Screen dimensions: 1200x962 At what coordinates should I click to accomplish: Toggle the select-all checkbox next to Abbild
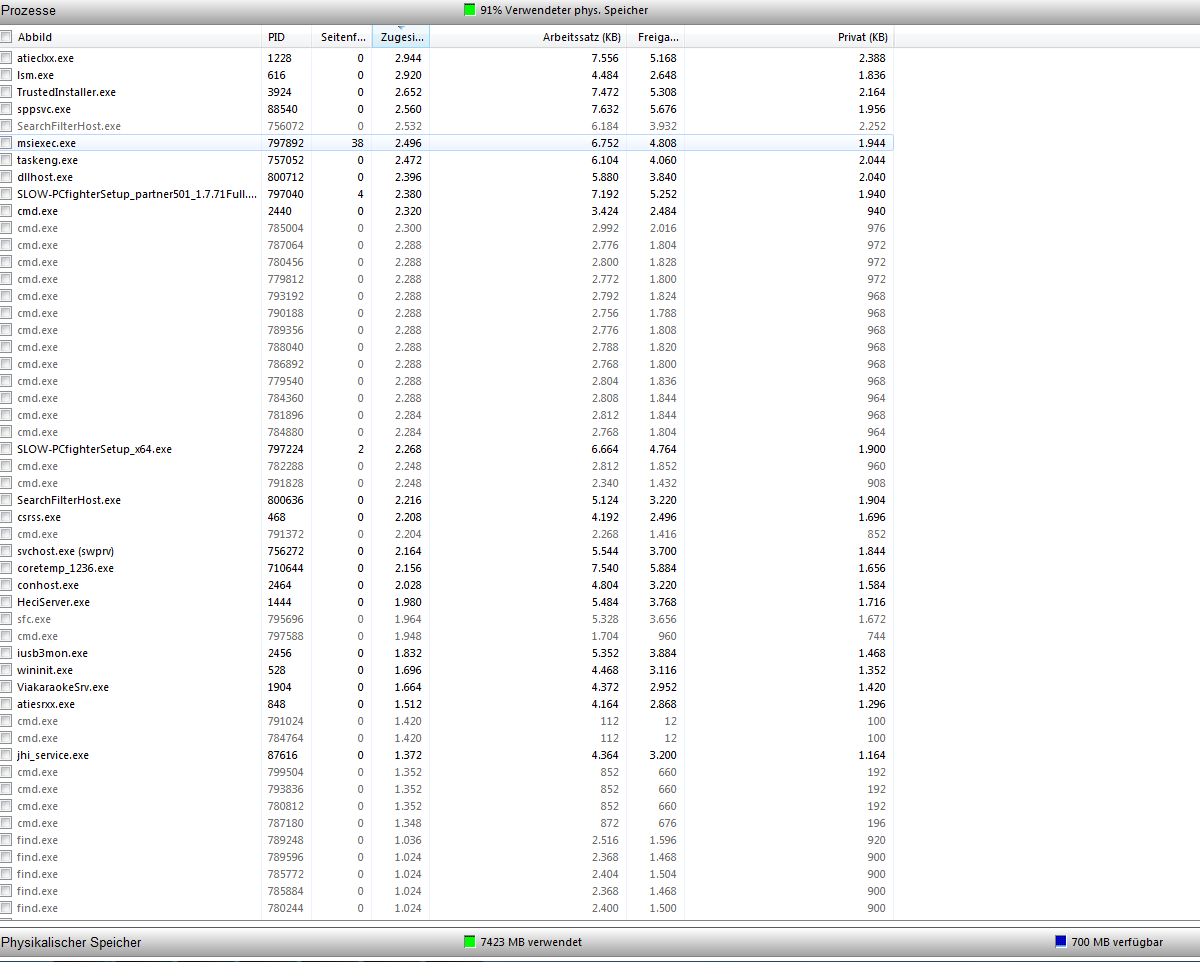pos(6,37)
